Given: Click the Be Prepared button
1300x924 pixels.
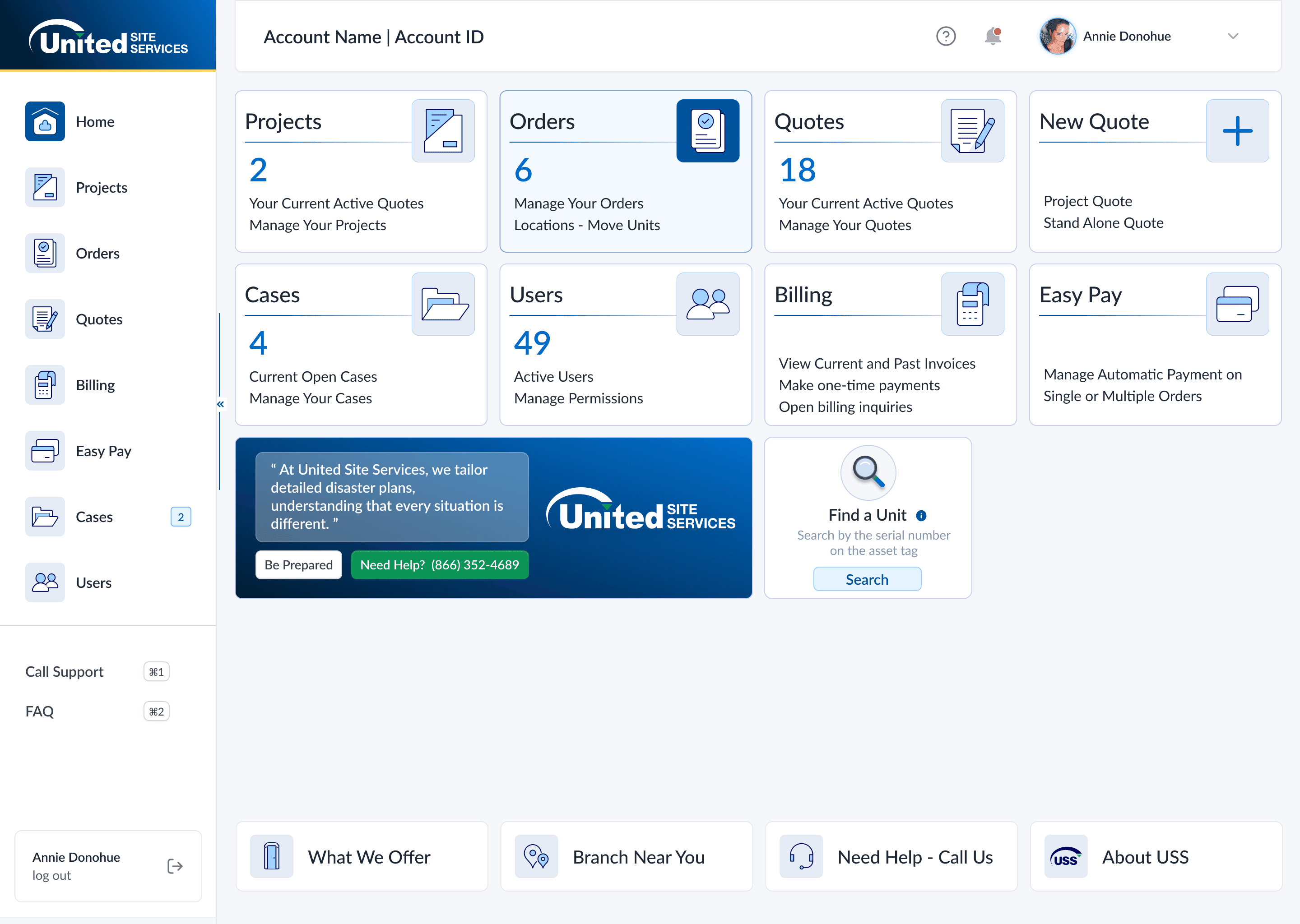Looking at the screenshot, I should tap(298, 565).
